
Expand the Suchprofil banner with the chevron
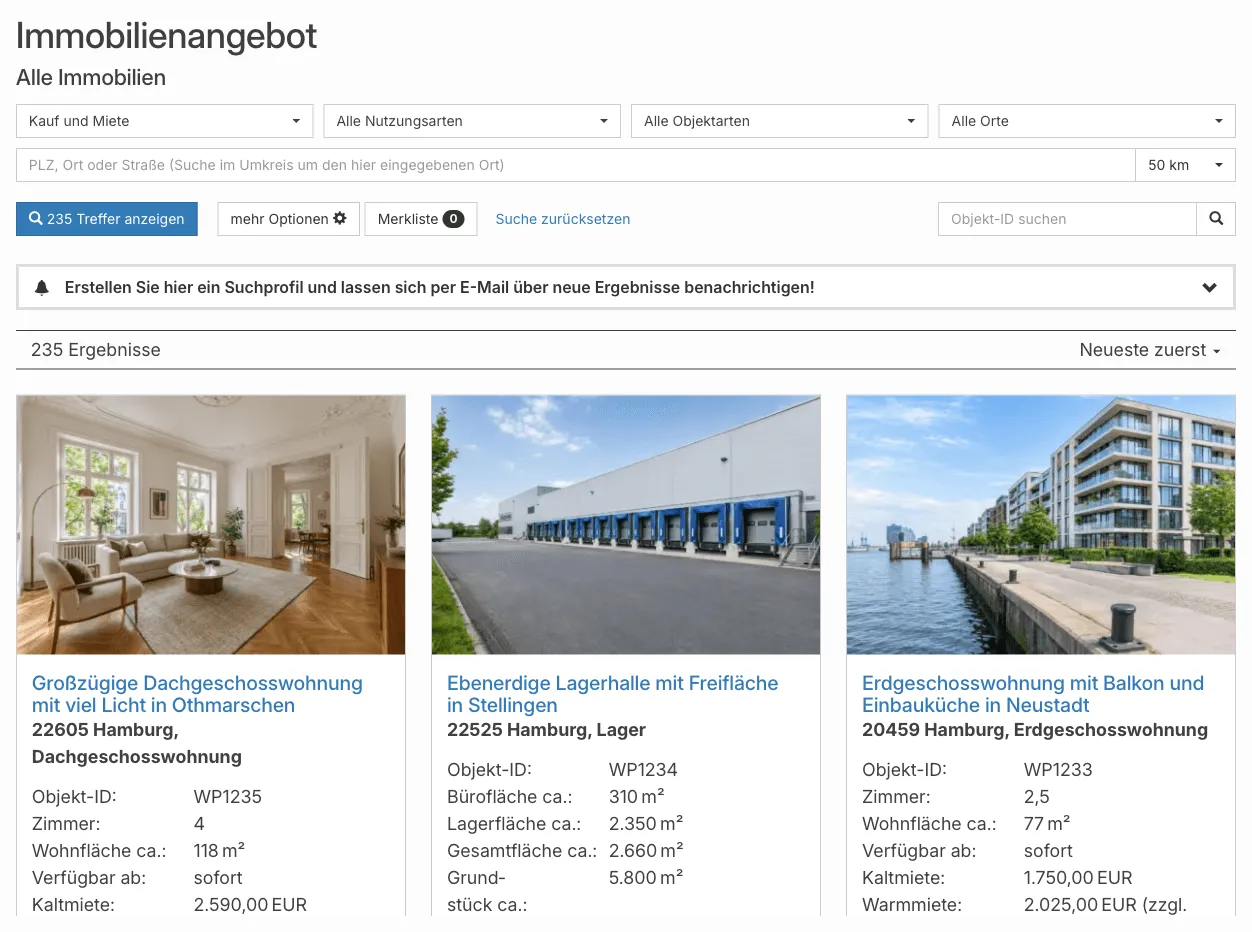1209,288
